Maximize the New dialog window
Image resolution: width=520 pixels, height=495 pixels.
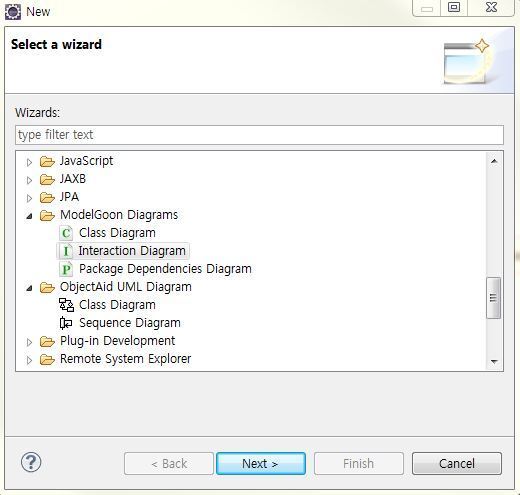point(454,7)
